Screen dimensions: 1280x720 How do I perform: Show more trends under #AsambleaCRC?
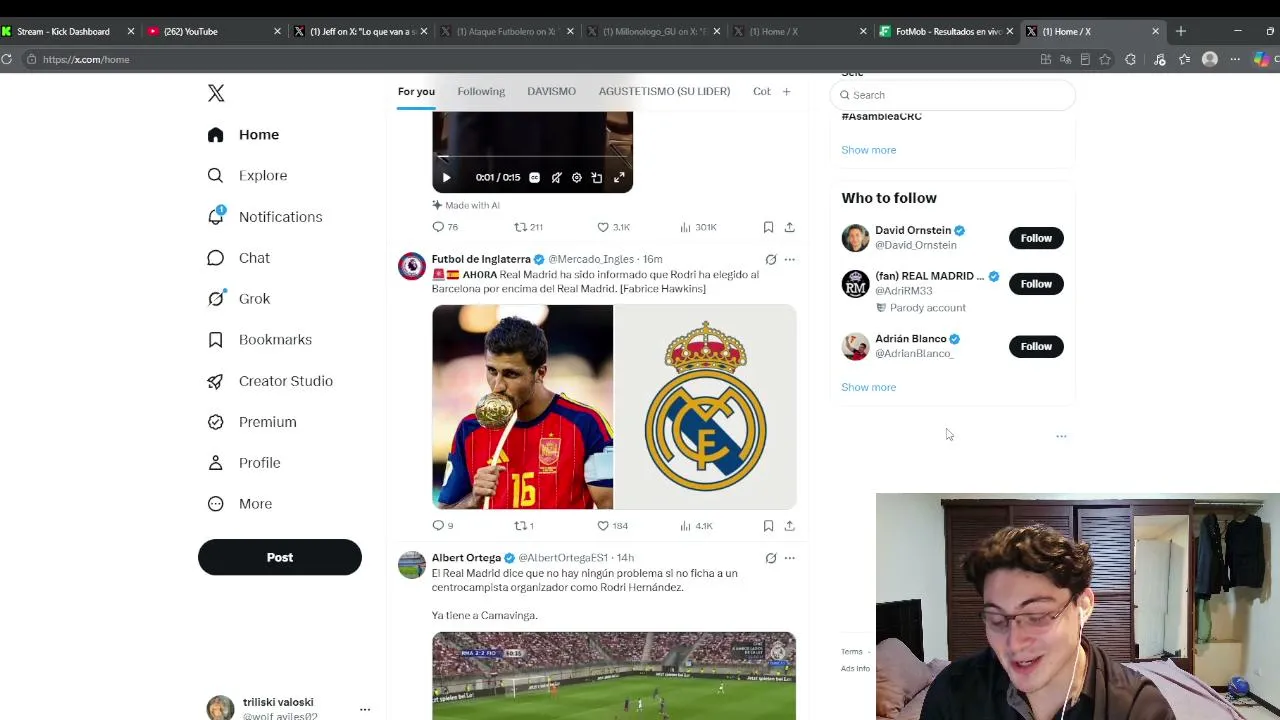click(868, 150)
